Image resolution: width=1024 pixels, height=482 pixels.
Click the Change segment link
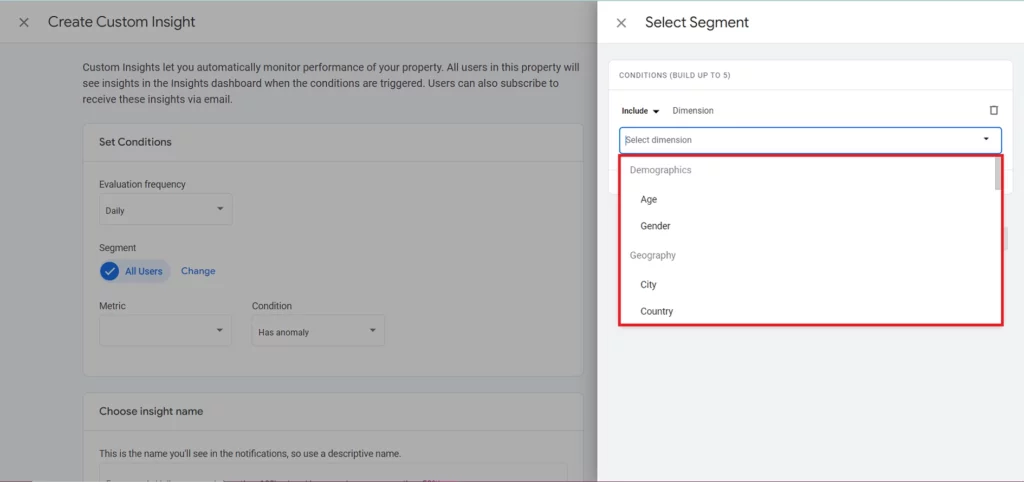(x=198, y=271)
